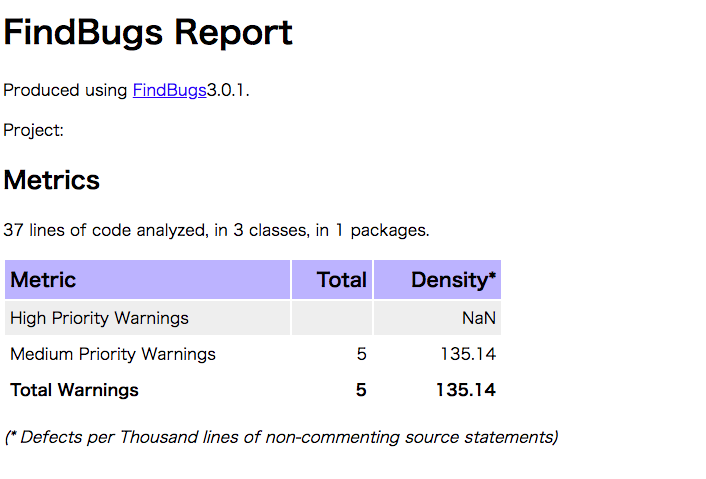Click the 'Total' column header
The width and height of the screenshot is (706, 479).
332,280
